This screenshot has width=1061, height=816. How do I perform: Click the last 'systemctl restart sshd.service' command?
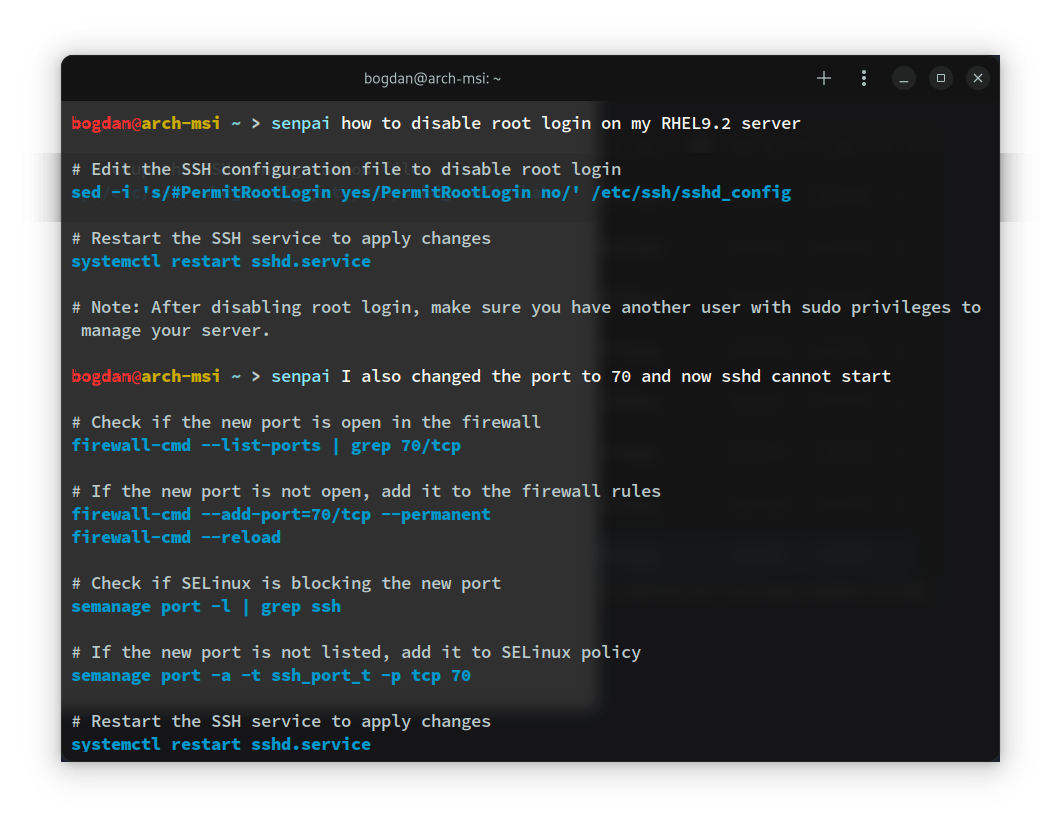[x=221, y=744]
